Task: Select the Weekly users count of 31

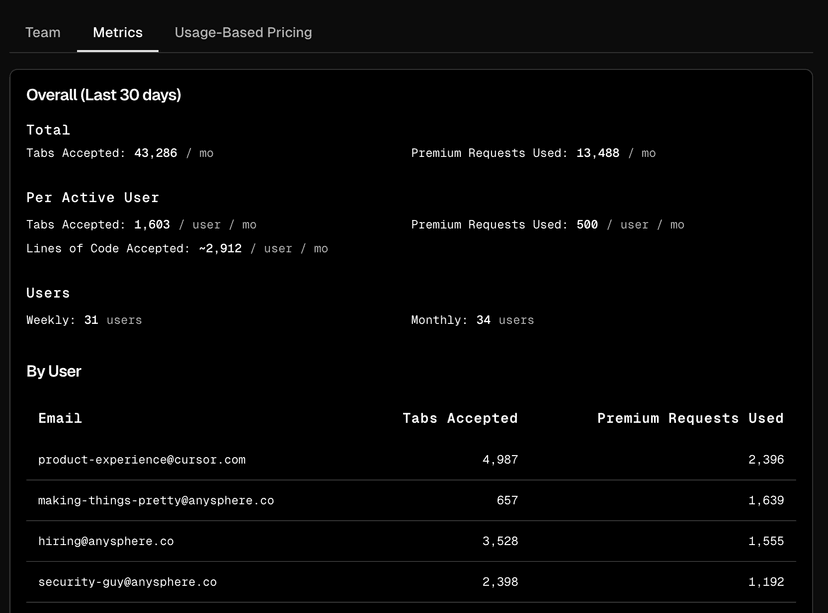Action: (x=91, y=320)
